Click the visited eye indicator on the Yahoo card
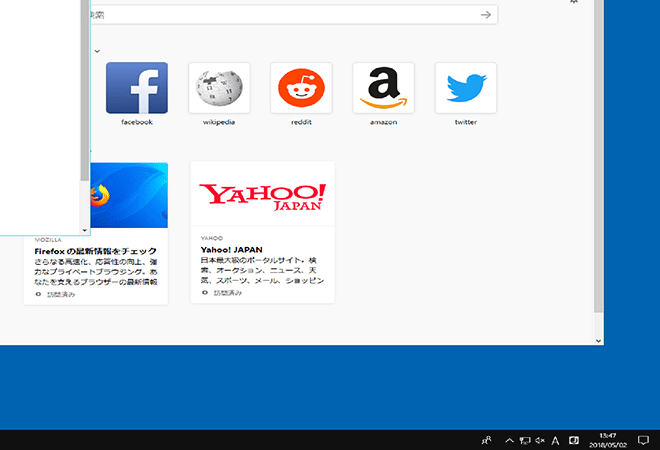Screen dimensions: 660x450 (205, 293)
